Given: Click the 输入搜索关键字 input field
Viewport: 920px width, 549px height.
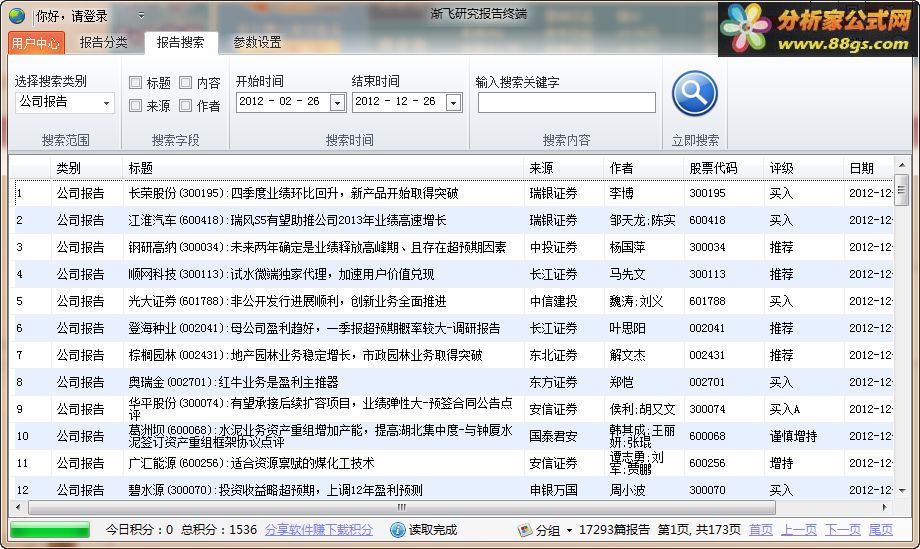Looking at the screenshot, I should coord(567,103).
